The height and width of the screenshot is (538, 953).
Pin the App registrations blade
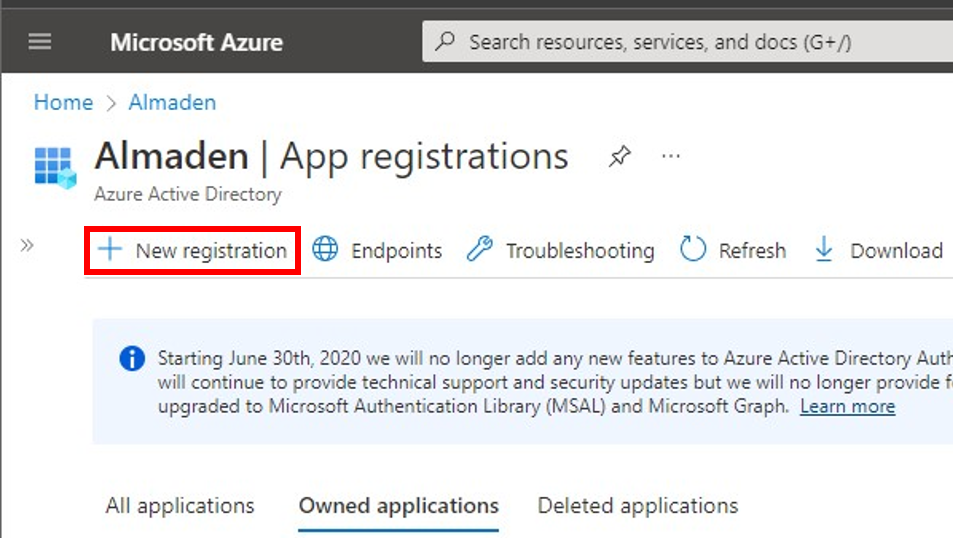pyautogui.click(x=620, y=157)
